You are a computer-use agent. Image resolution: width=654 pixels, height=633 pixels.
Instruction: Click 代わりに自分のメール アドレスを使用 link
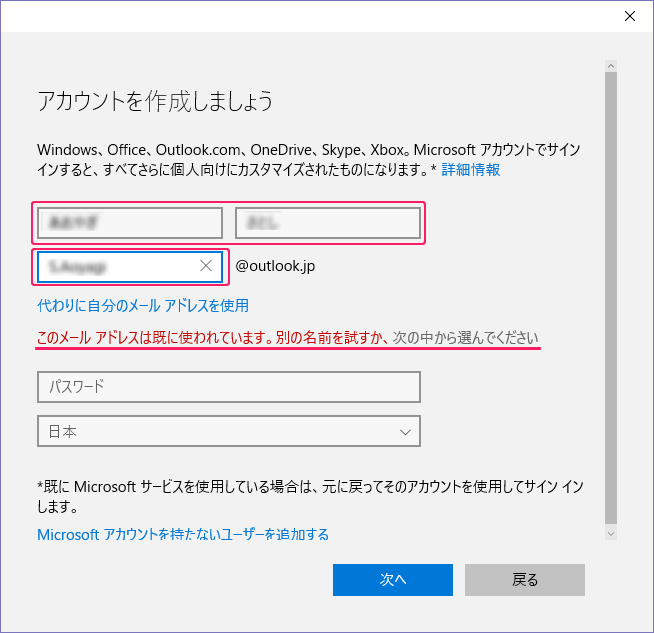143,305
